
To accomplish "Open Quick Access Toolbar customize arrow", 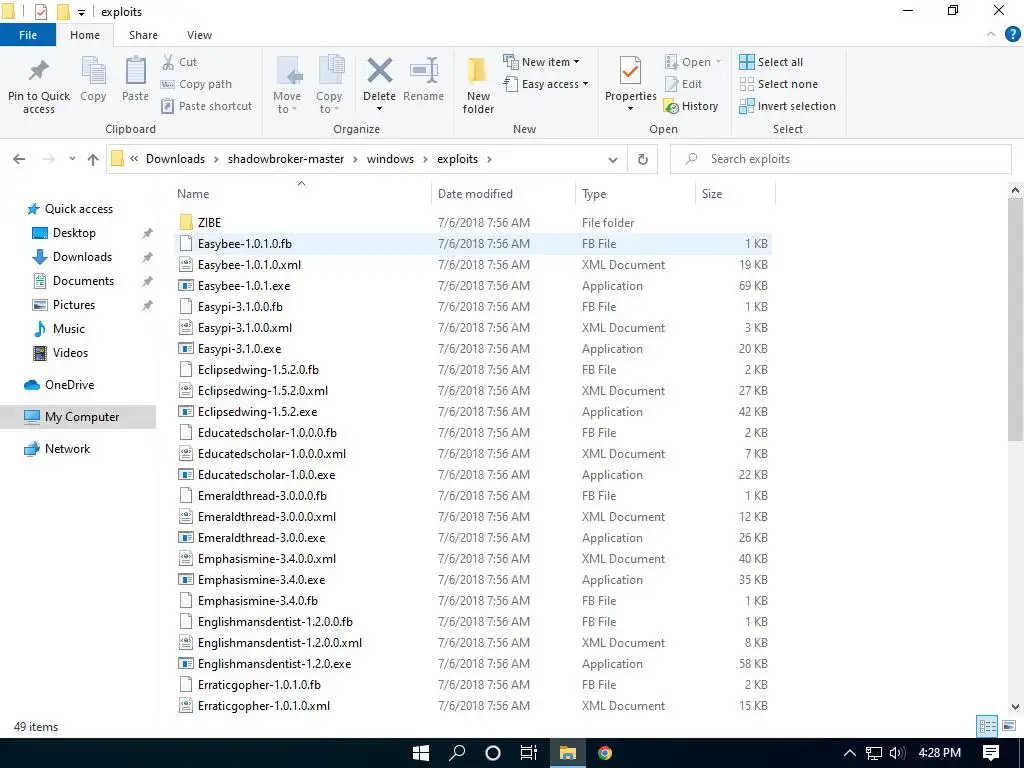I will [x=81, y=12].
